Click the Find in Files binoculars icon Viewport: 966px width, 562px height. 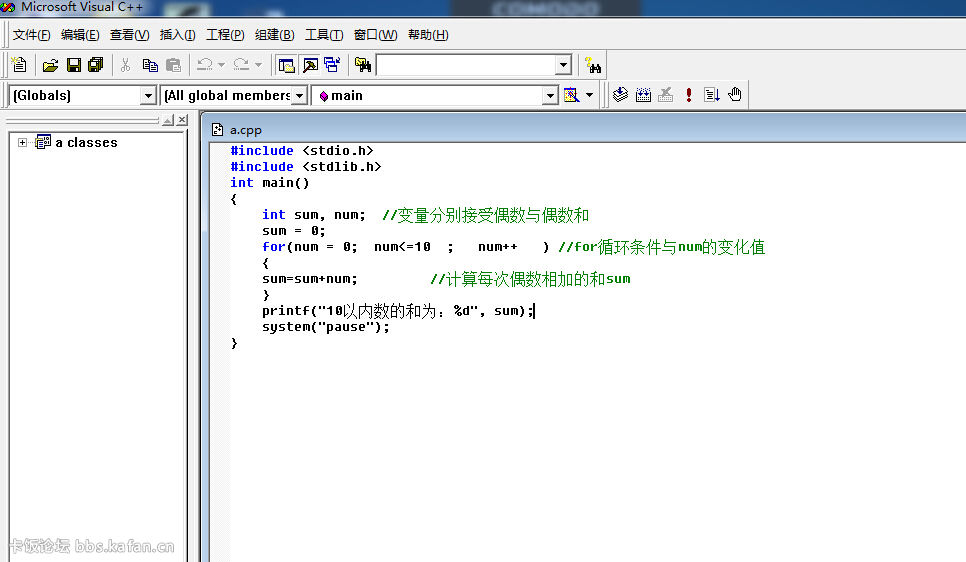click(x=363, y=65)
